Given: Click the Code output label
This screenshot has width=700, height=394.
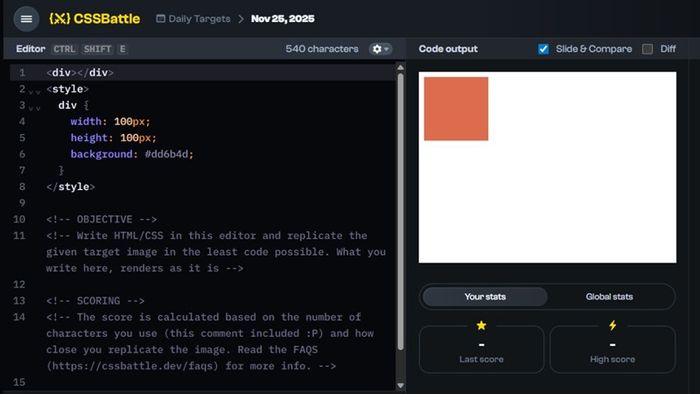Looking at the screenshot, I should pyautogui.click(x=448, y=49).
